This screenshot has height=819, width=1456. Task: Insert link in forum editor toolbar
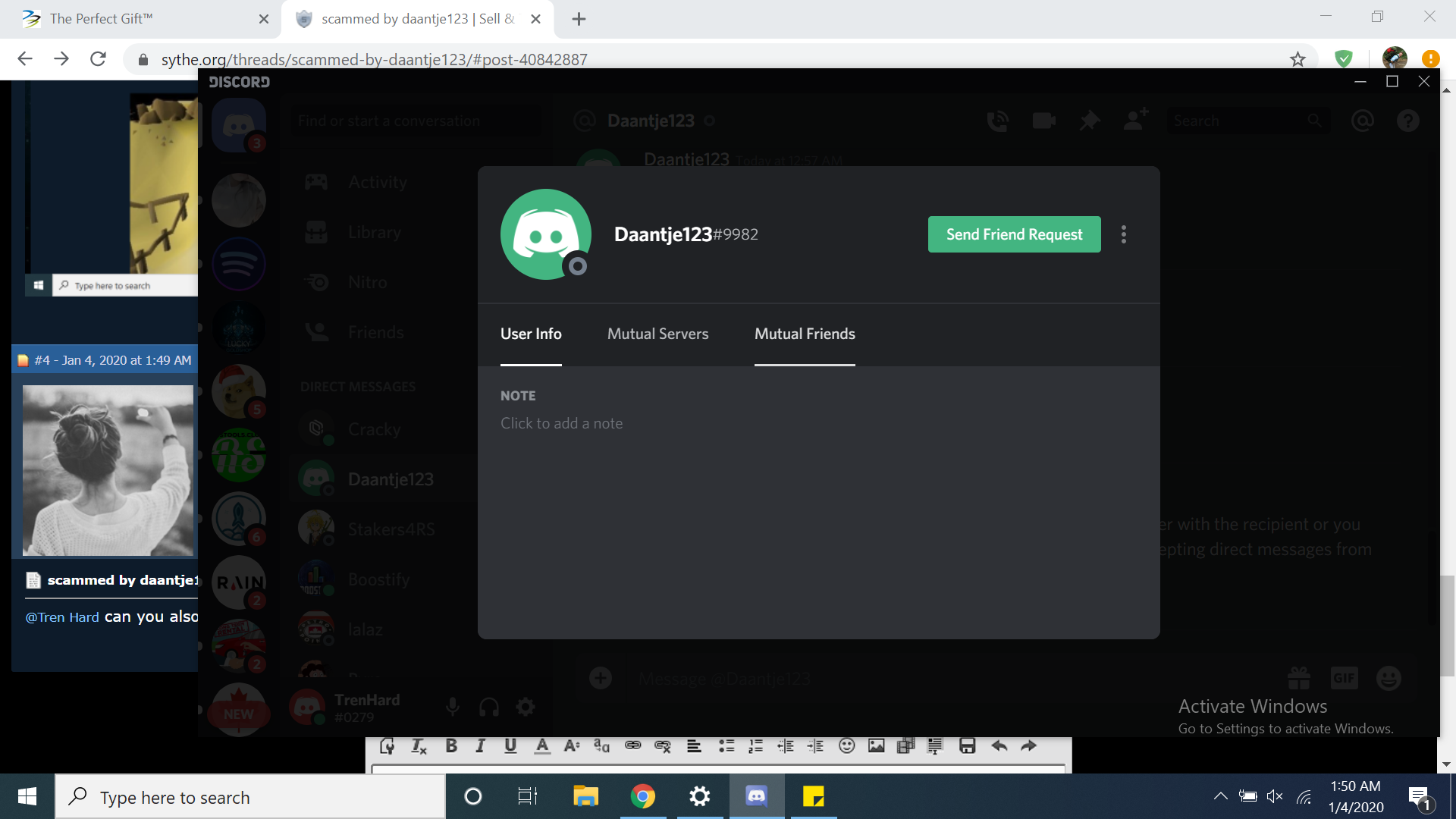[x=633, y=746]
